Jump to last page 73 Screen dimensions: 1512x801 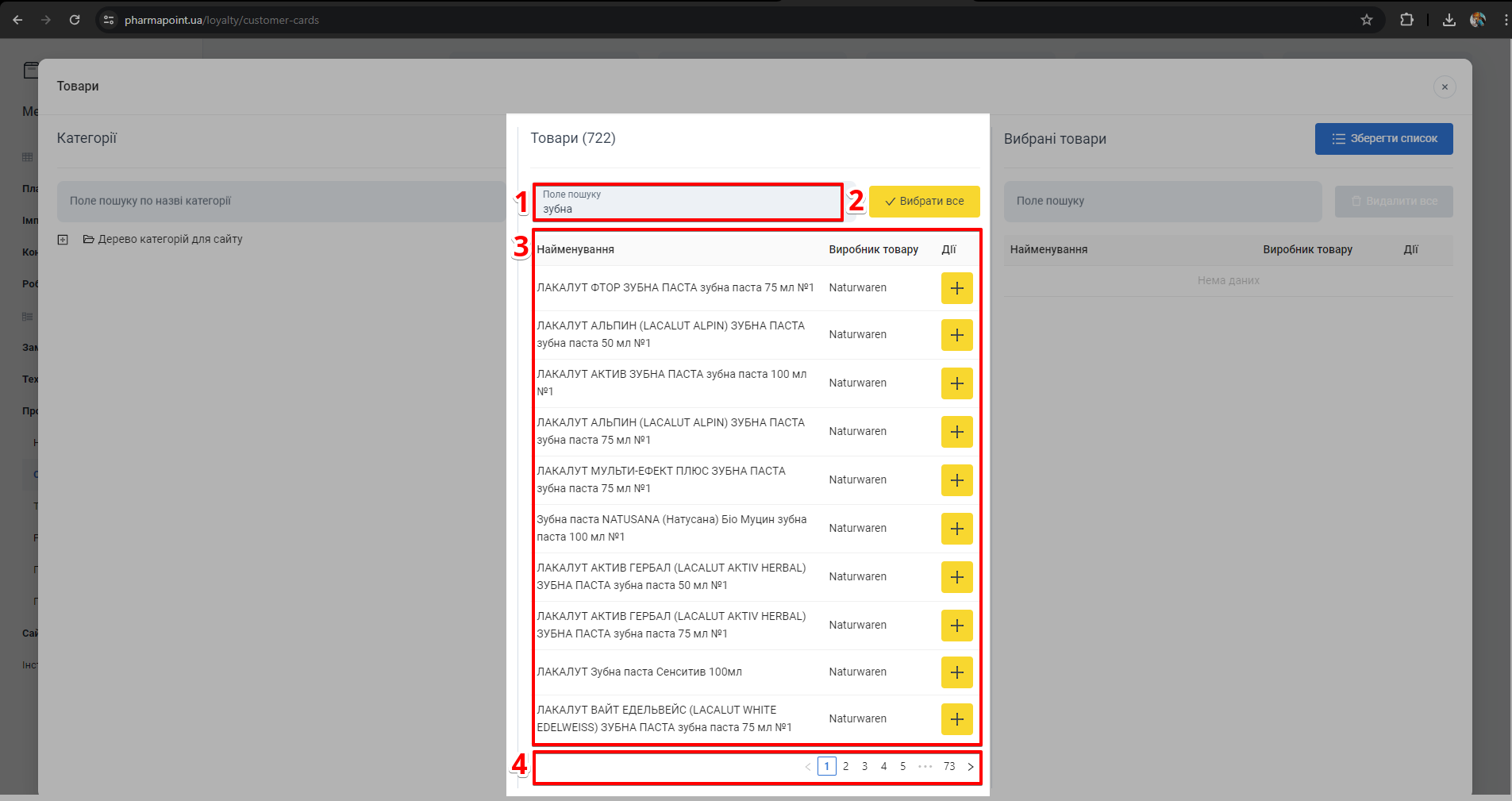(x=949, y=767)
